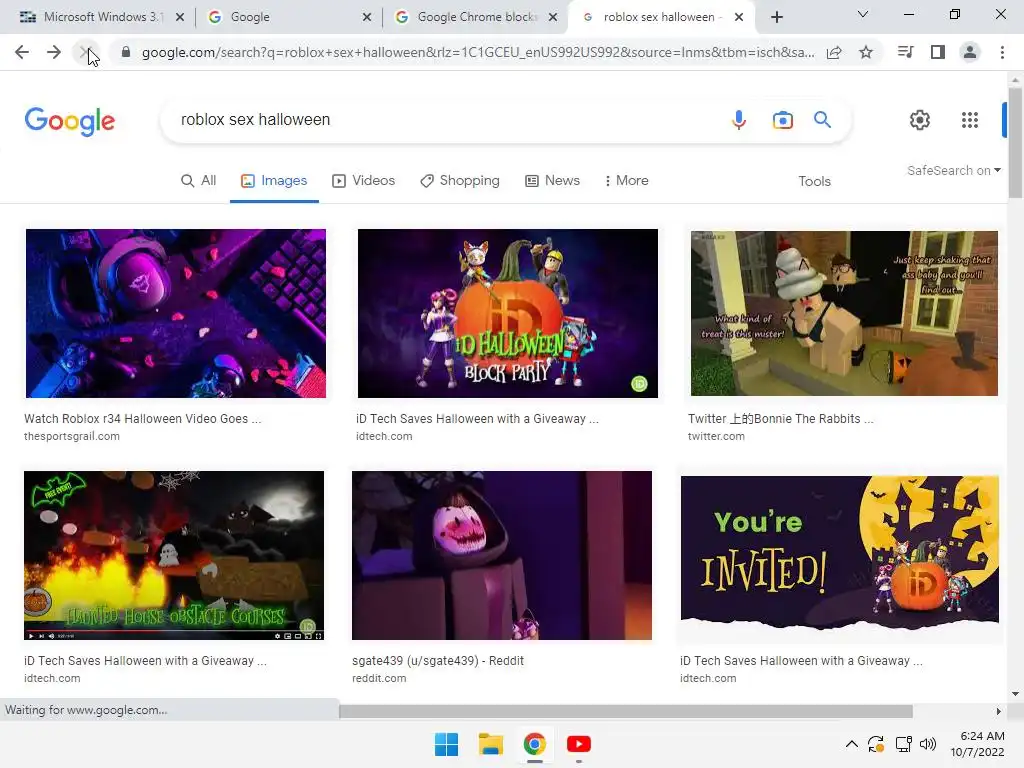Expand the More search options

626,181
